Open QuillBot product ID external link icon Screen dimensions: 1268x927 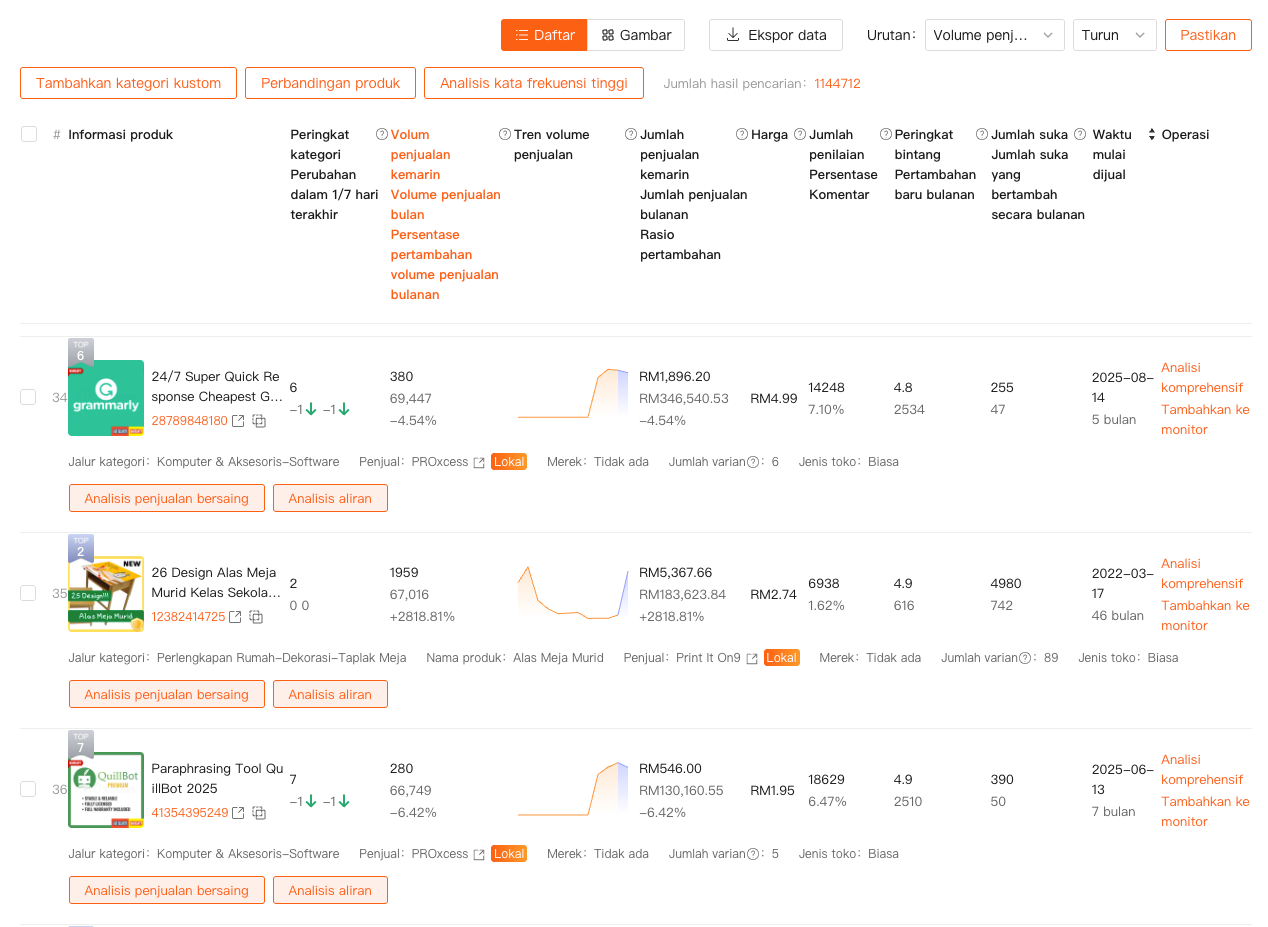(x=238, y=813)
